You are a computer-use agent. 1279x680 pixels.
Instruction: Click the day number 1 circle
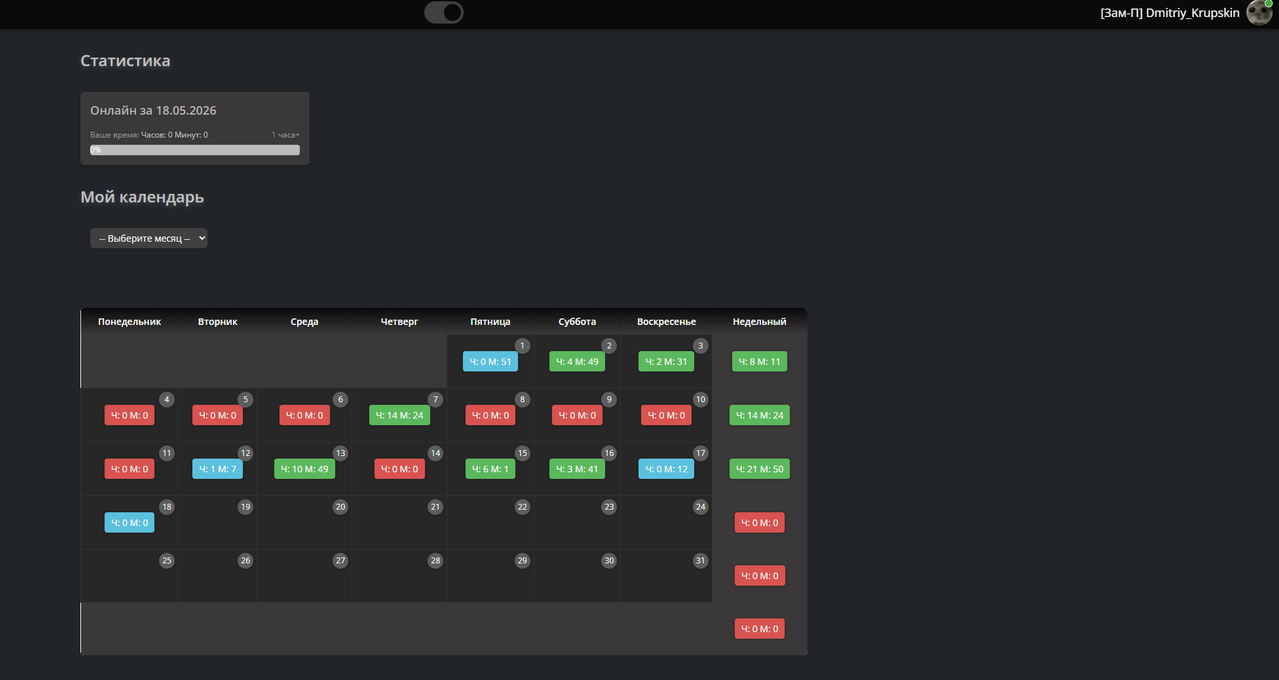point(522,346)
